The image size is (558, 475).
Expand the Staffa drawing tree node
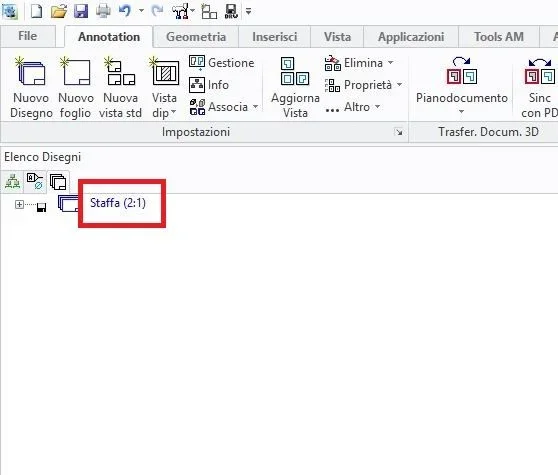pyautogui.click(x=19, y=205)
